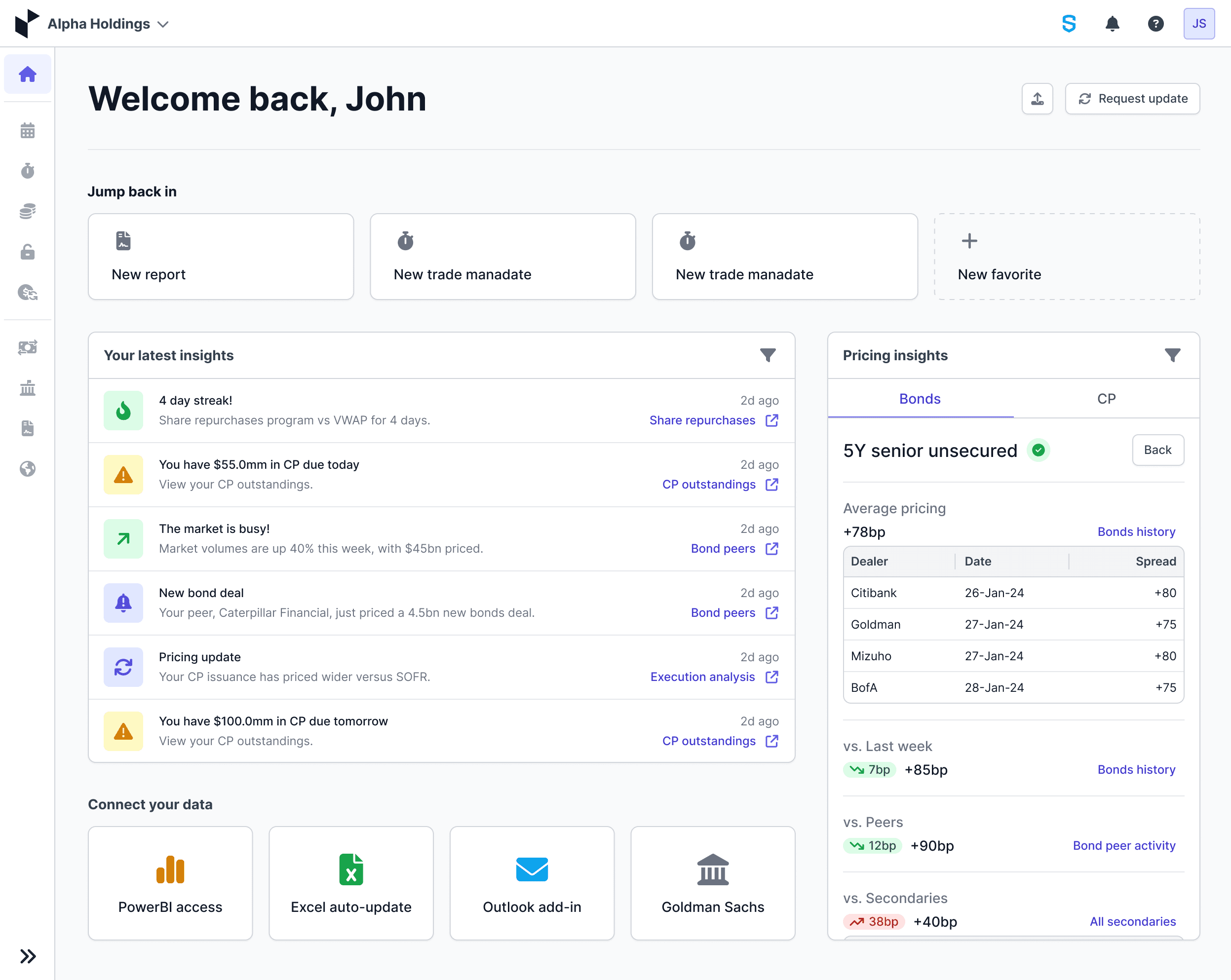Open the bank building icon in the sidebar

pyautogui.click(x=28, y=388)
